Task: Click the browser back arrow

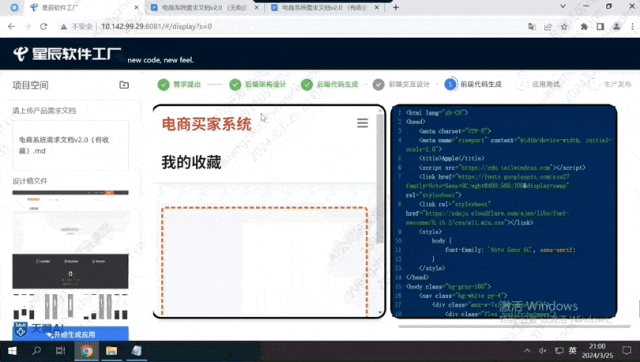Action: 11,27
